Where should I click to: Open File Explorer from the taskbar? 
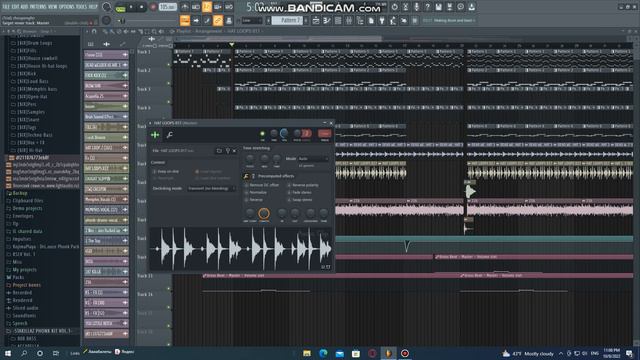click(307, 353)
